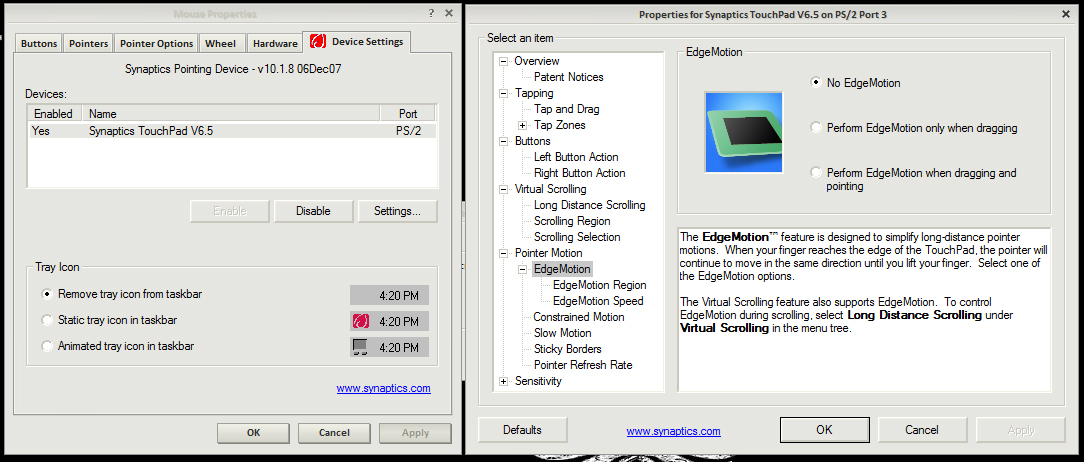
Task: Click Cancel in Mouse Properties window
Action: tap(334, 433)
